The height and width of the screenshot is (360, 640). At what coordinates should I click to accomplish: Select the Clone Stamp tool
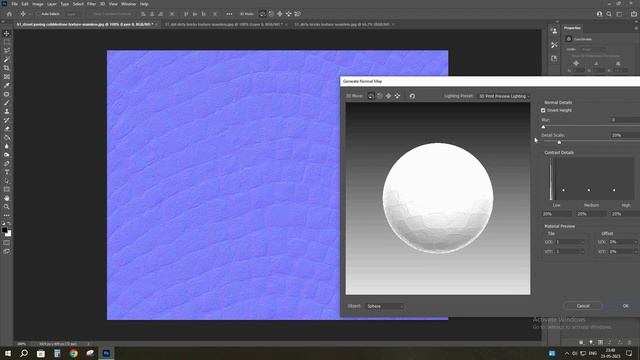click(7, 111)
